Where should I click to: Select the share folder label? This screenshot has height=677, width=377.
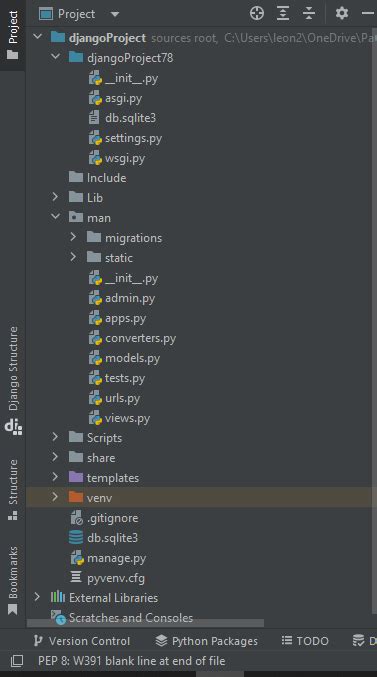(101, 457)
